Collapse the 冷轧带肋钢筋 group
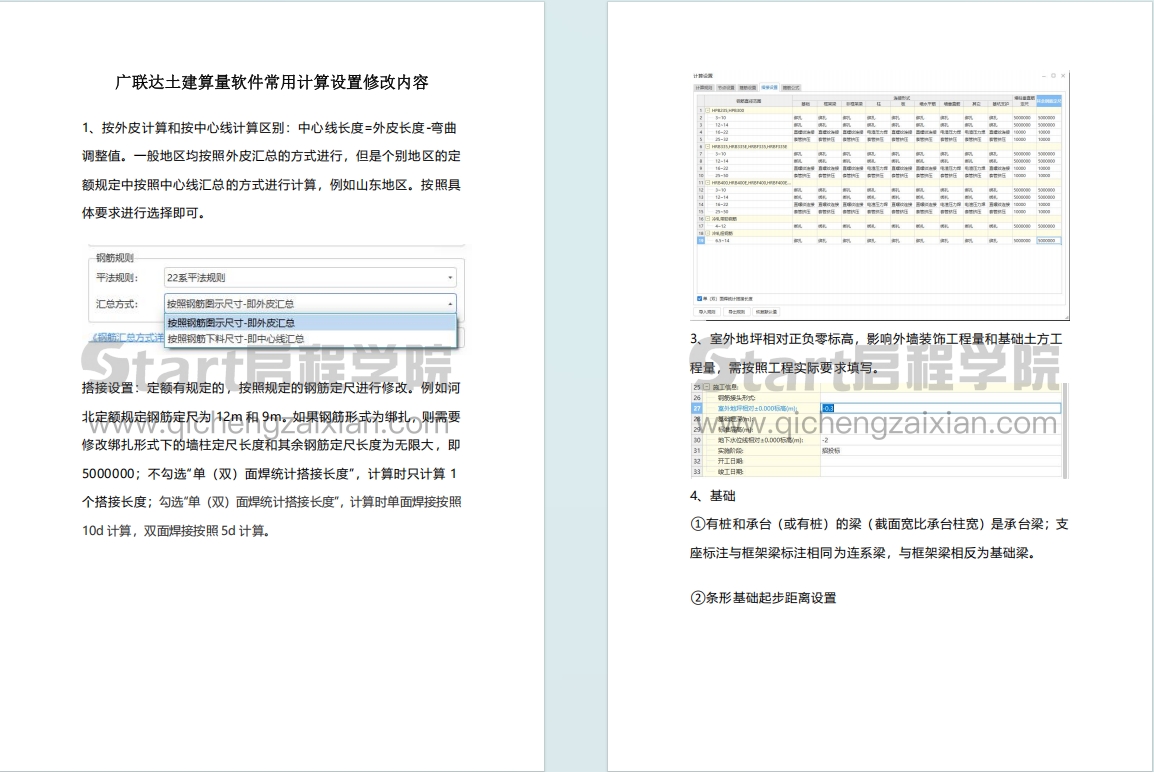 point(707,218)
